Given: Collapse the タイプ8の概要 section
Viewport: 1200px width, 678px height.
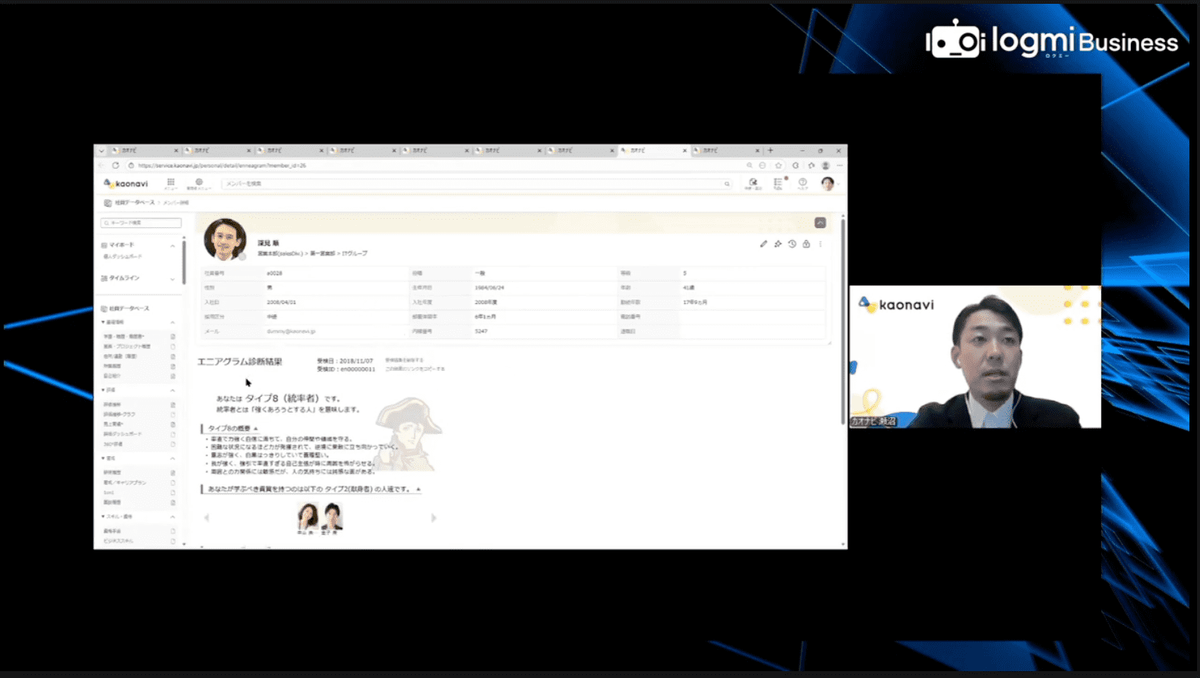Looking at the screenshot, I should (255, 428).
